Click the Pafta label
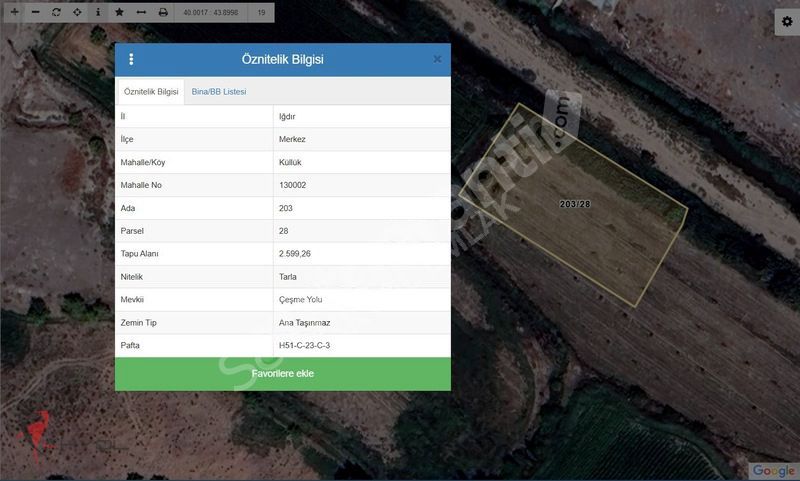 [x=130, y=345]
